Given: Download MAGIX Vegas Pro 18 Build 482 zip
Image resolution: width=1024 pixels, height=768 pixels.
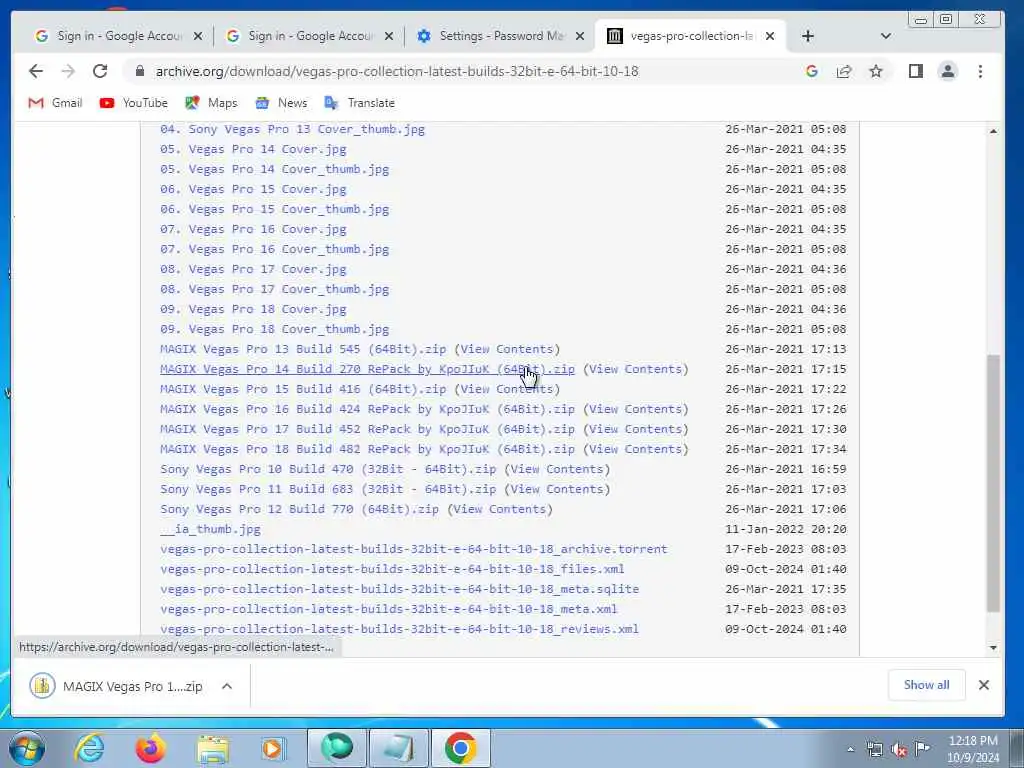Looking at the screenshot, I should pos(368,449).
